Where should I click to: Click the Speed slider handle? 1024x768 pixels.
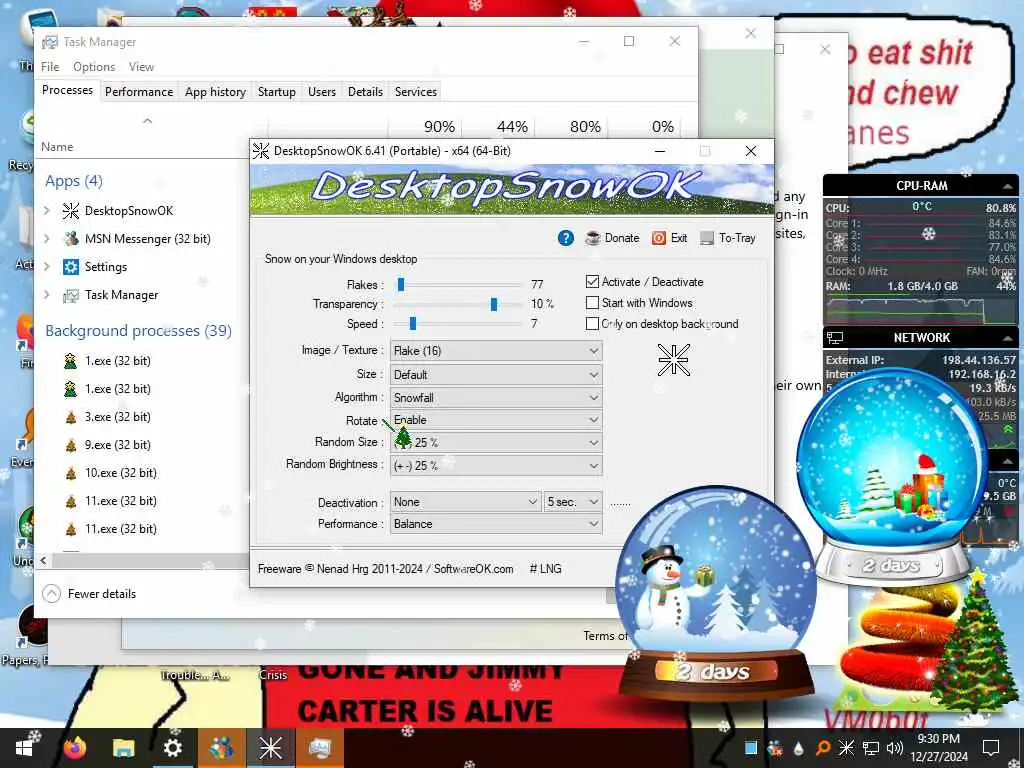413,324
